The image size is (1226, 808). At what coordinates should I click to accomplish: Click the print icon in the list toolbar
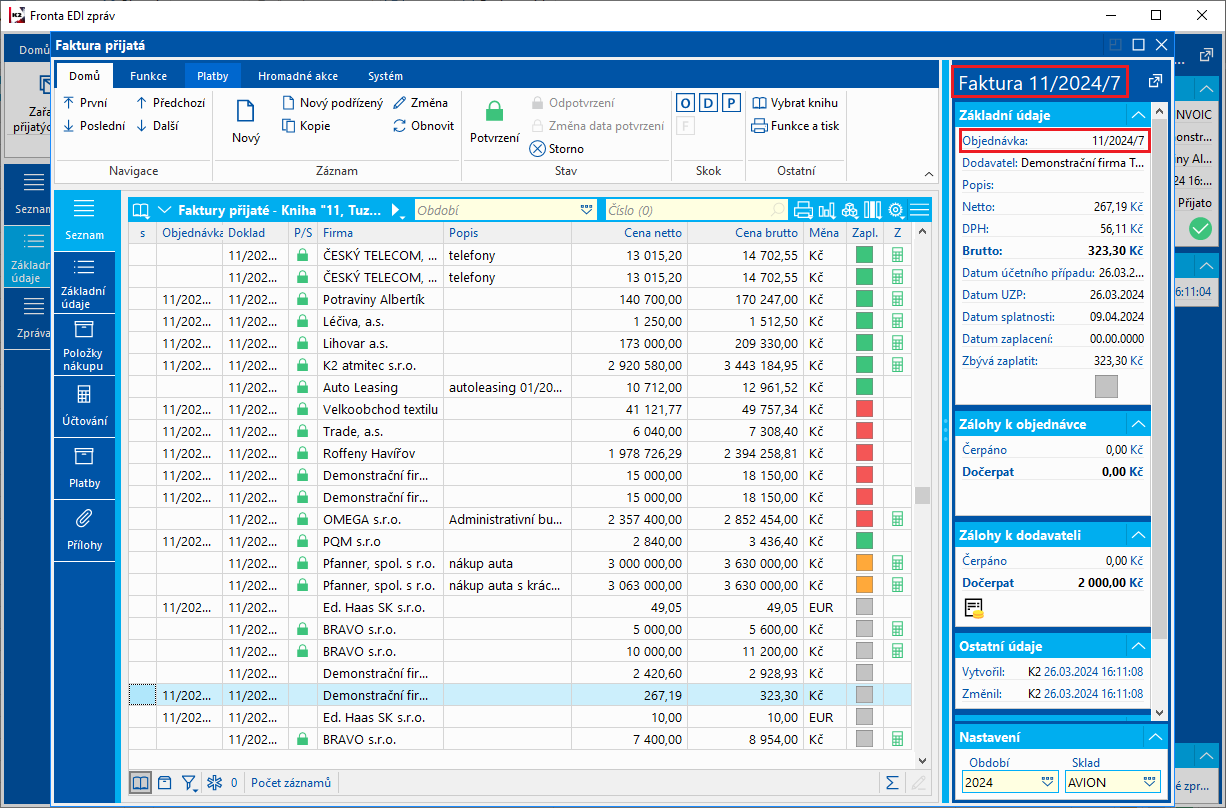[803, 210]
